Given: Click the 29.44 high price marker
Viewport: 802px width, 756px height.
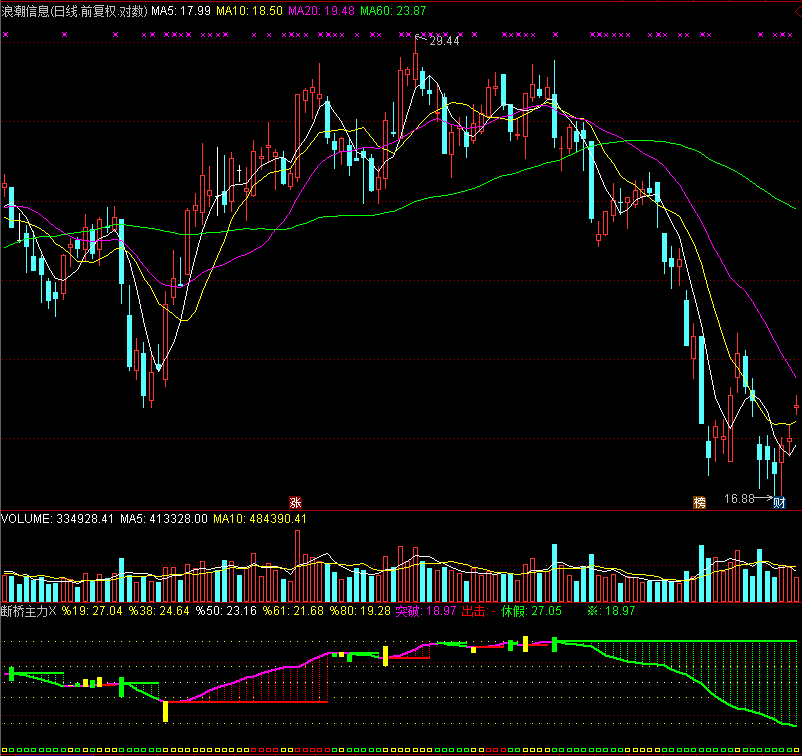Looking at the screenshot, I should click(444, 41).
